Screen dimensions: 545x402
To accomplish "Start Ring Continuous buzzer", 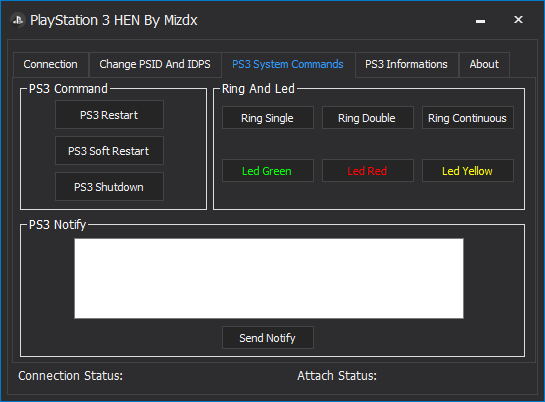I will click(467, 118).
